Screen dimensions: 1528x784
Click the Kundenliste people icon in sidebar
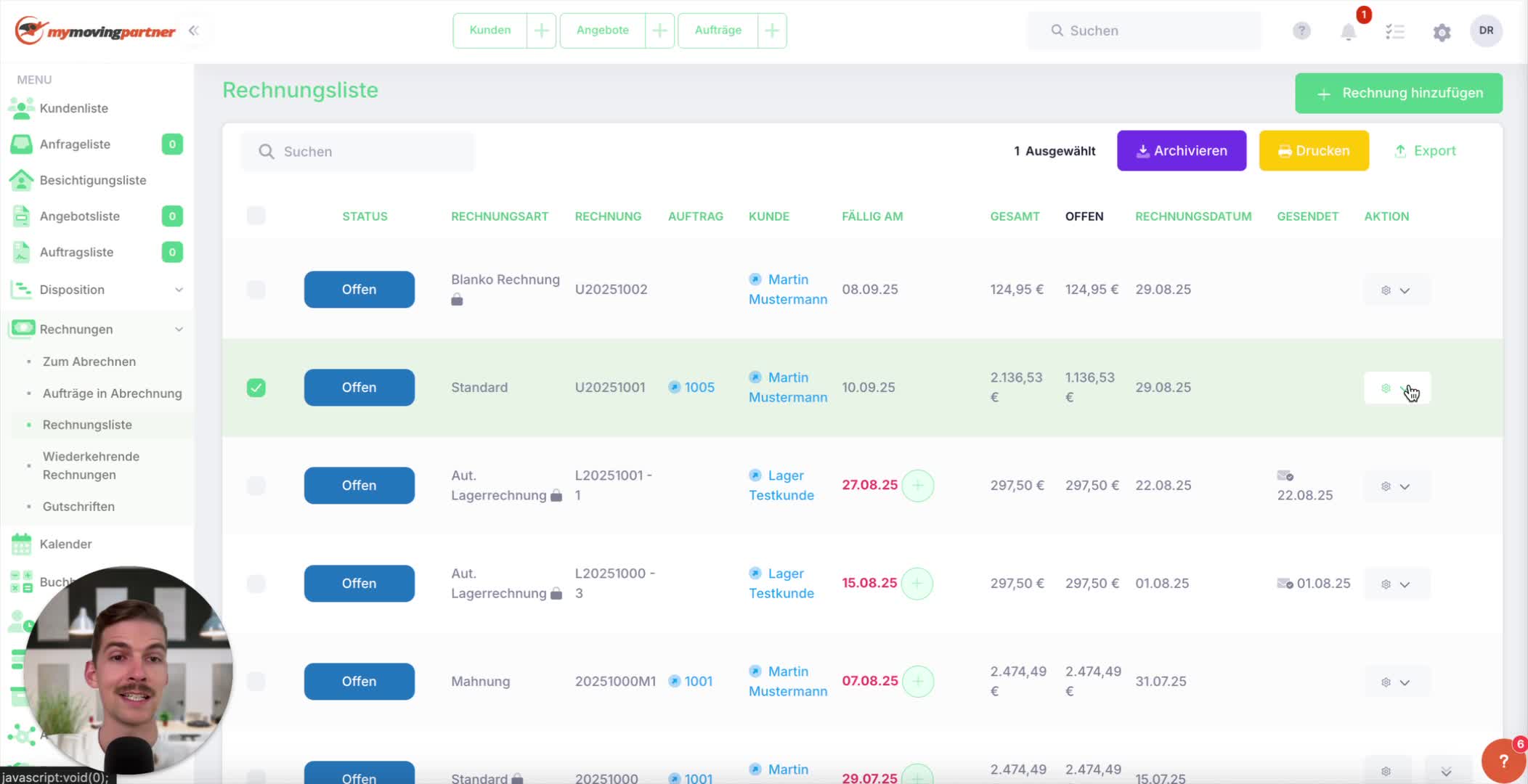click(x=21, y=108)
